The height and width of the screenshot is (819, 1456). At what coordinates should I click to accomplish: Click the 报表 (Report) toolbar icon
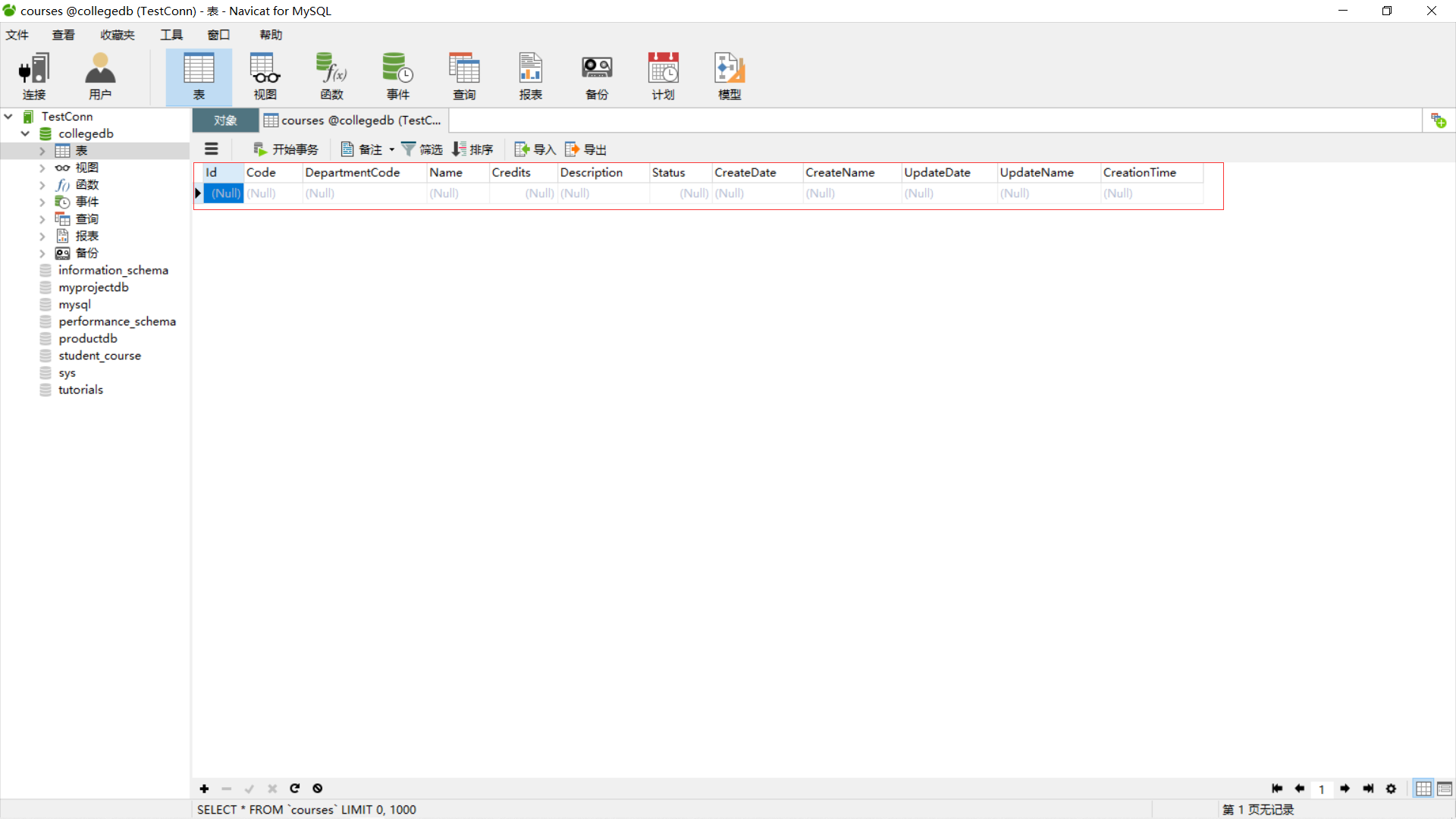click(x=530, y=76)
